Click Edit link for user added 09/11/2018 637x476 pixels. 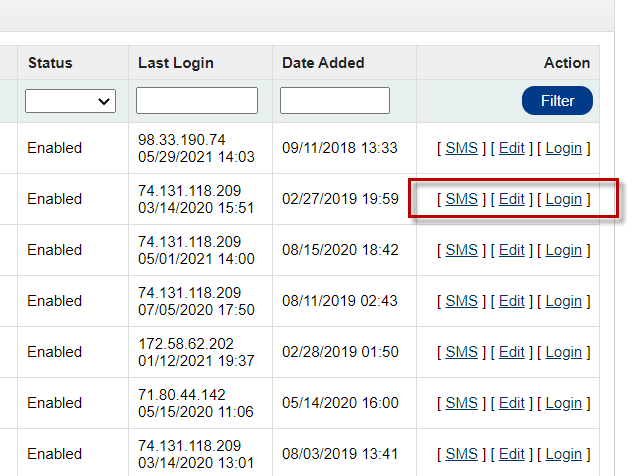pos(511,148)
